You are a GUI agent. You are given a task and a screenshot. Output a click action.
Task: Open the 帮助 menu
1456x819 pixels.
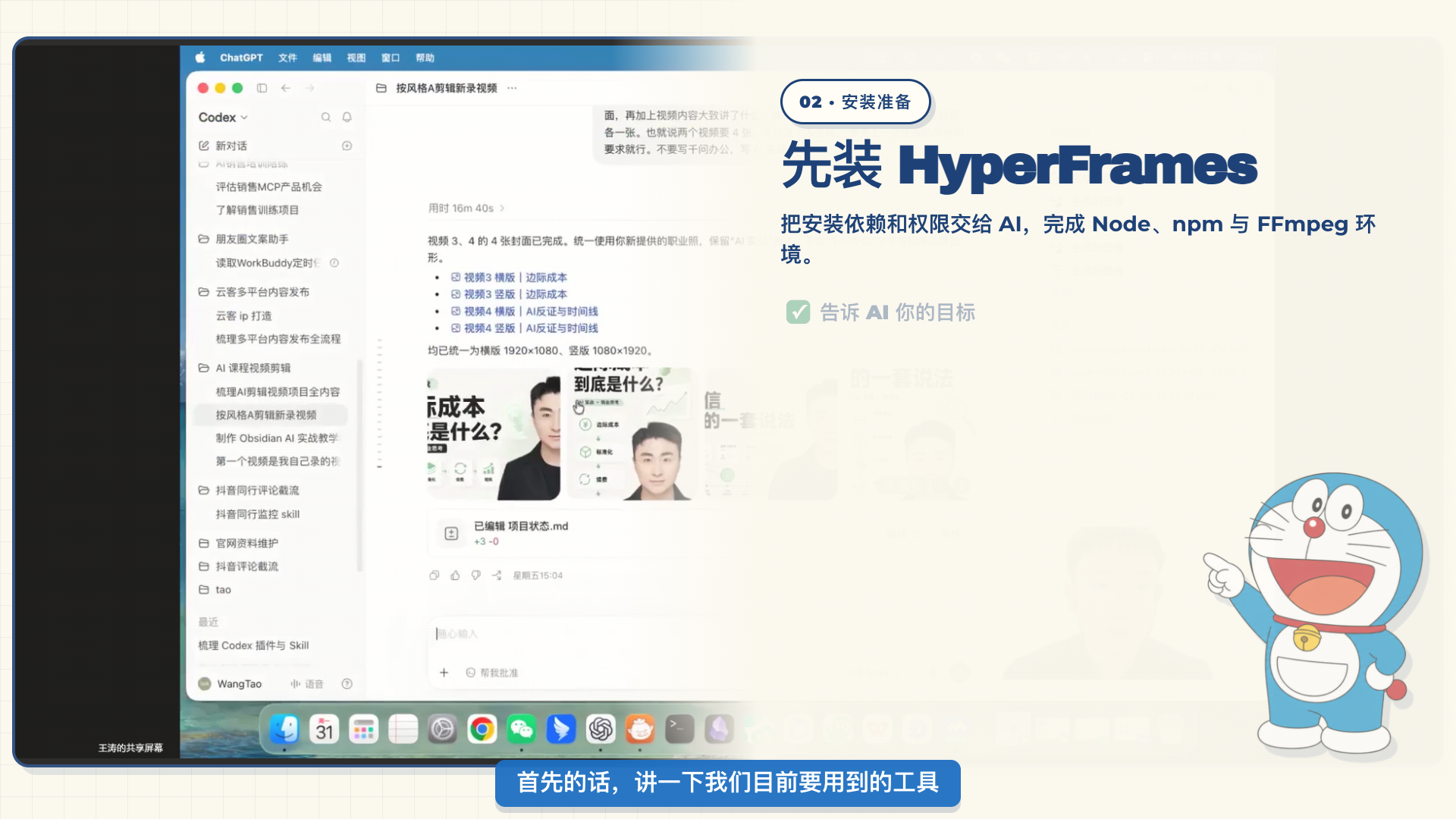click(425, 58)
